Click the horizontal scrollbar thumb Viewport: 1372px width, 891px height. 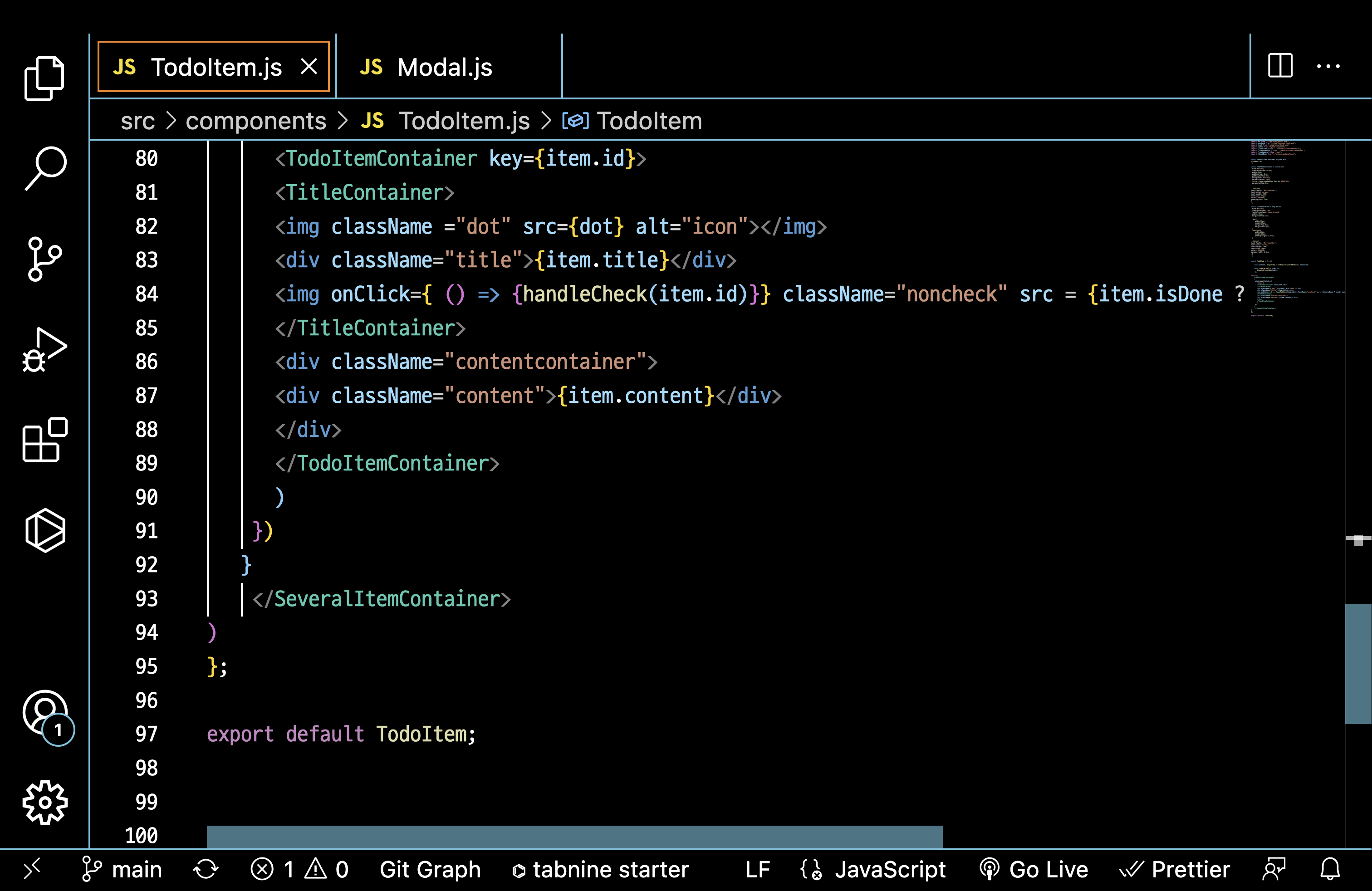575,837
